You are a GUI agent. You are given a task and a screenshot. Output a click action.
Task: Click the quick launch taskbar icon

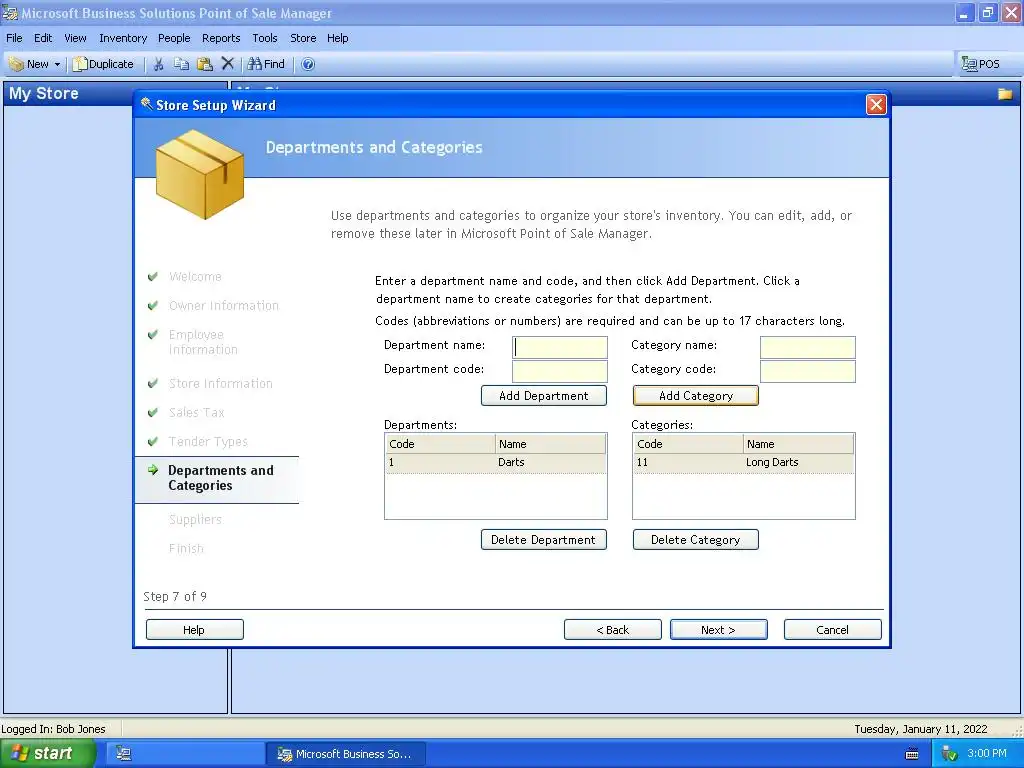point(123,754)
